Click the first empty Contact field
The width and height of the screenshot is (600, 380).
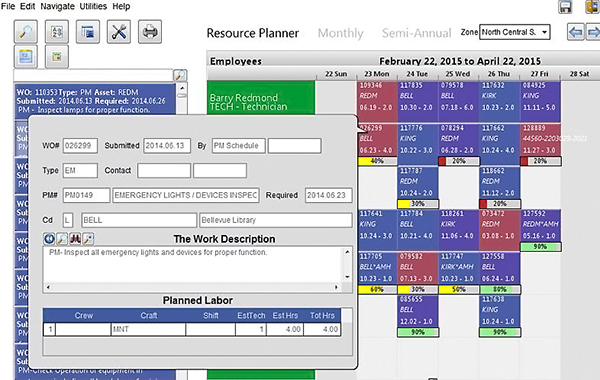coord(164,171)
